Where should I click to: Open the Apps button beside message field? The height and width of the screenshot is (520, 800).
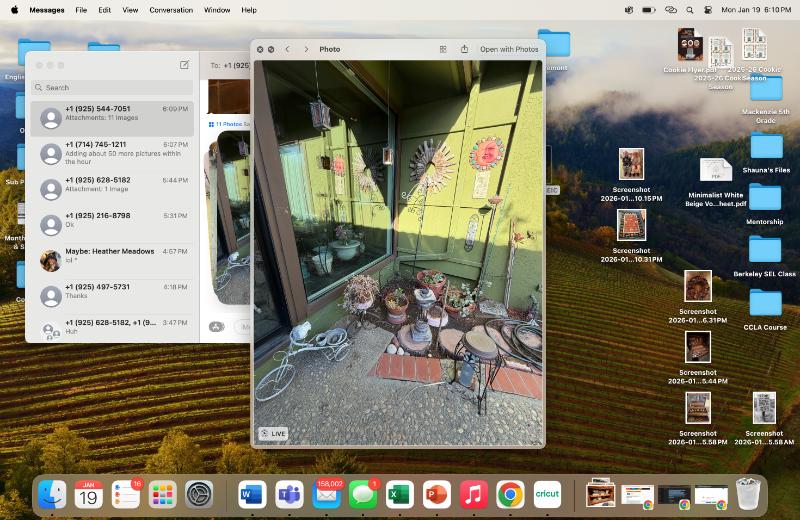tap(215, 326)
